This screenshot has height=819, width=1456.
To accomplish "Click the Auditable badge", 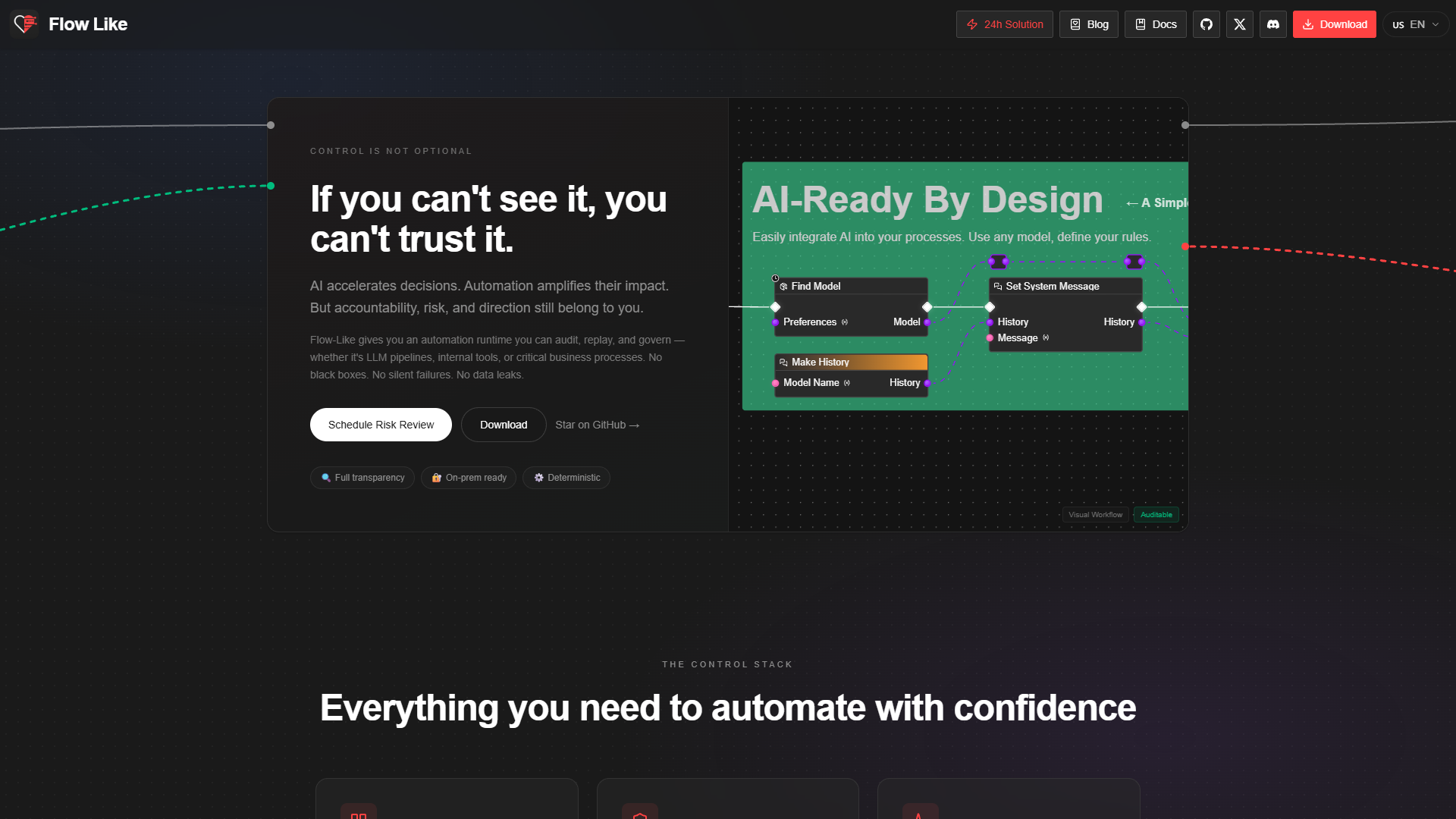I will point(1156,515).
